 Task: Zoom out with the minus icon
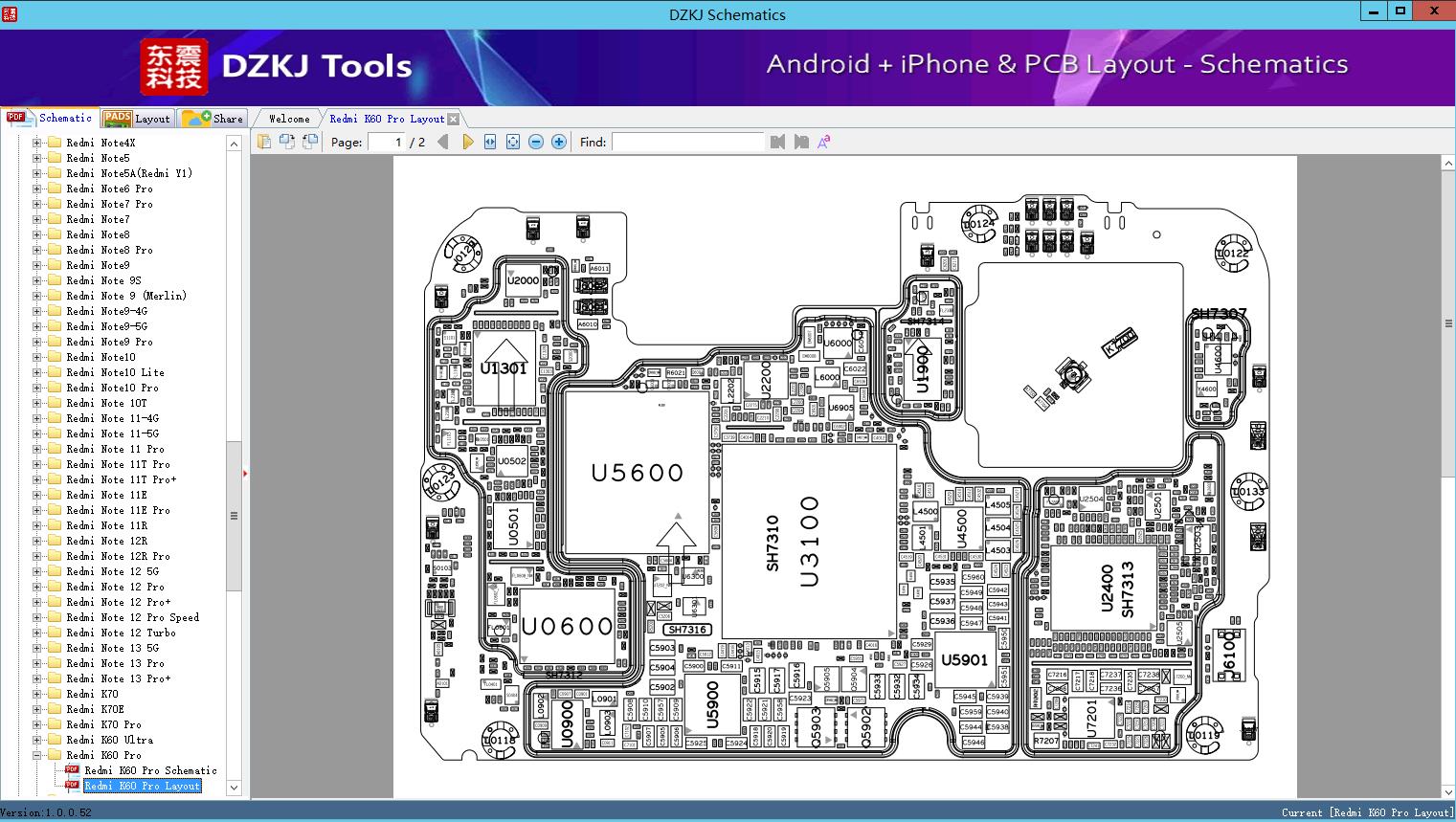(536, 142)
